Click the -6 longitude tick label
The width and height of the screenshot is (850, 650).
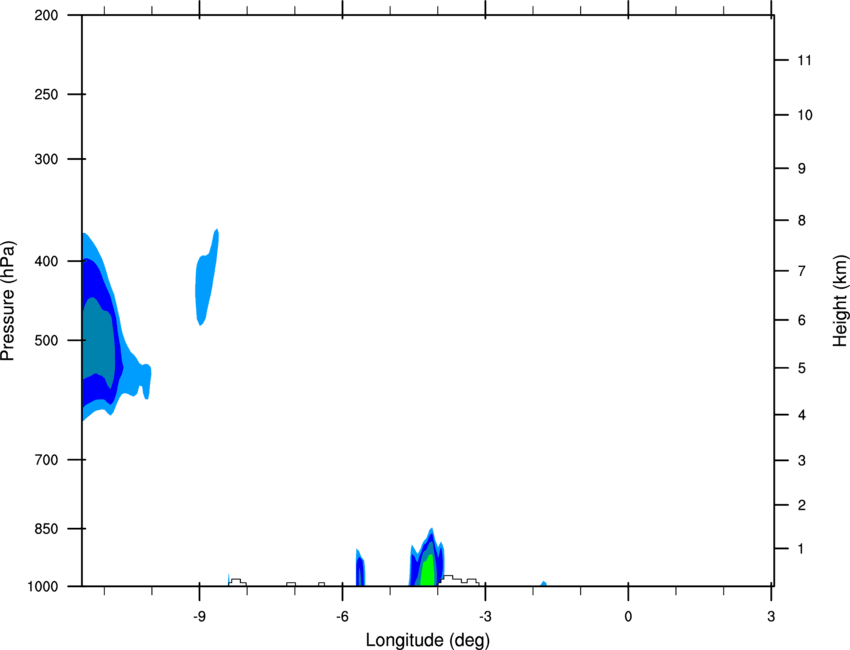tap(342, 617)
